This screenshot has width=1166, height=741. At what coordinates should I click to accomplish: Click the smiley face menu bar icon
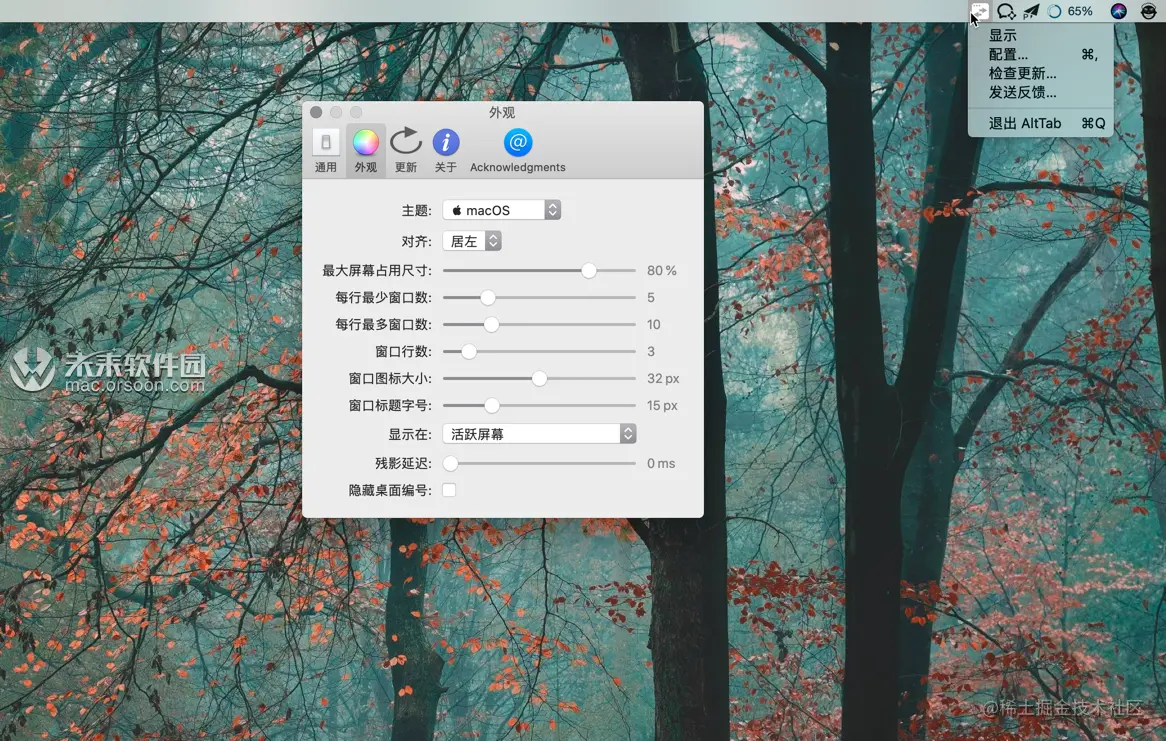1148,11
